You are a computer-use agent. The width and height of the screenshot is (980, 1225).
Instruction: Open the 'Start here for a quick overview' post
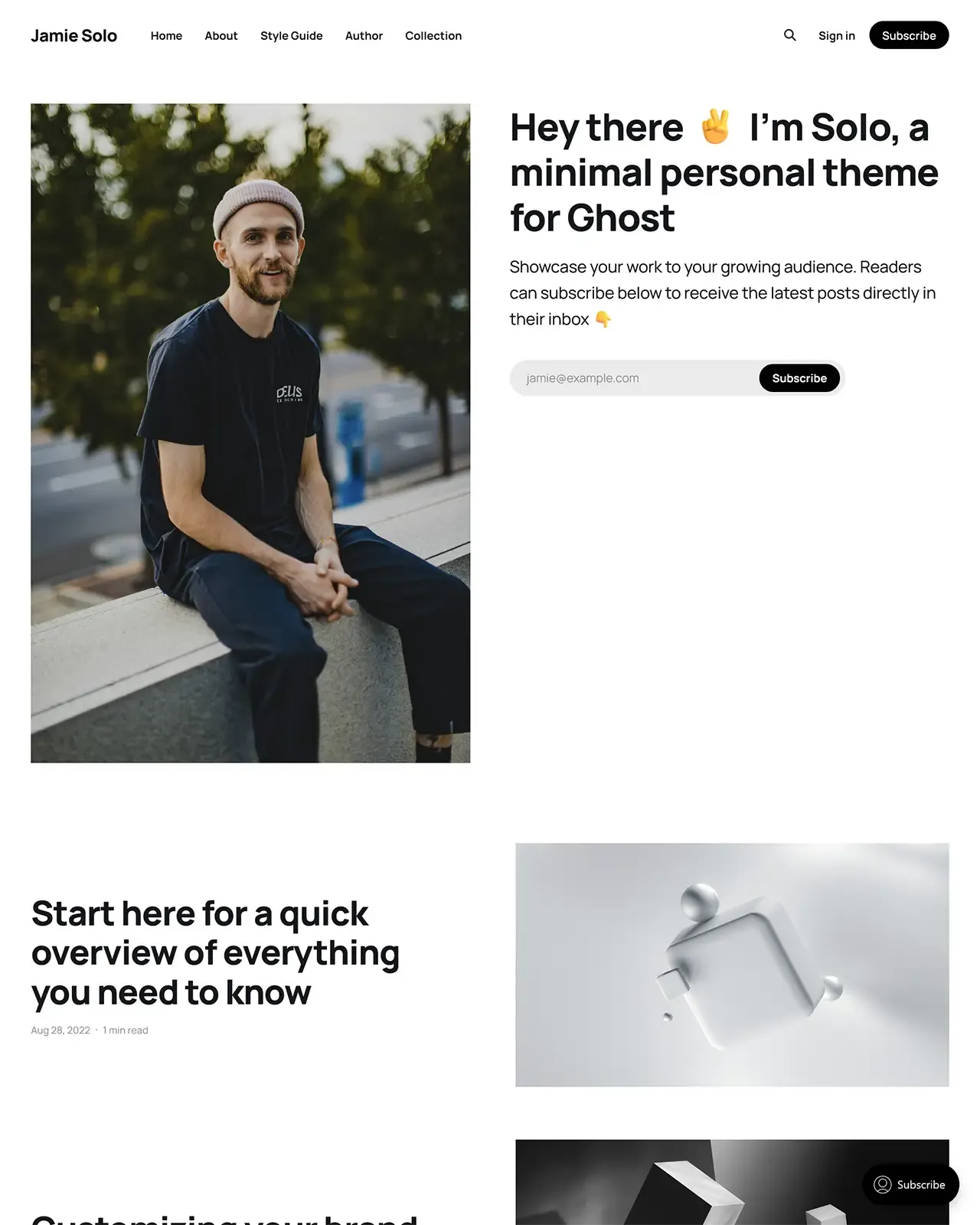click(x=215, y=952)
